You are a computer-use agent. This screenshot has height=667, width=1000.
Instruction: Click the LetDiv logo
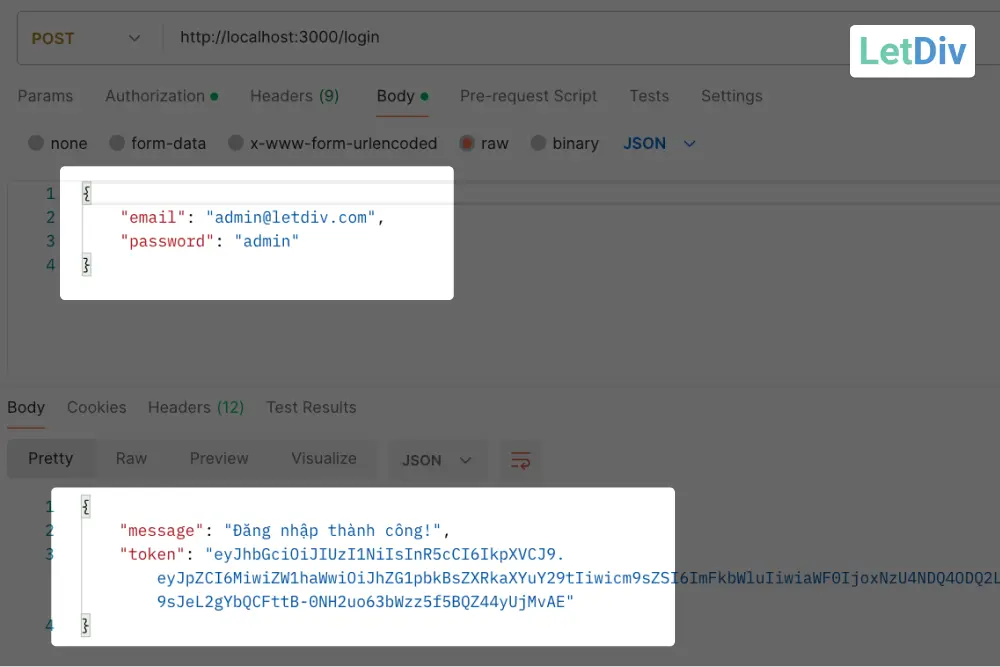coord(912,51)
